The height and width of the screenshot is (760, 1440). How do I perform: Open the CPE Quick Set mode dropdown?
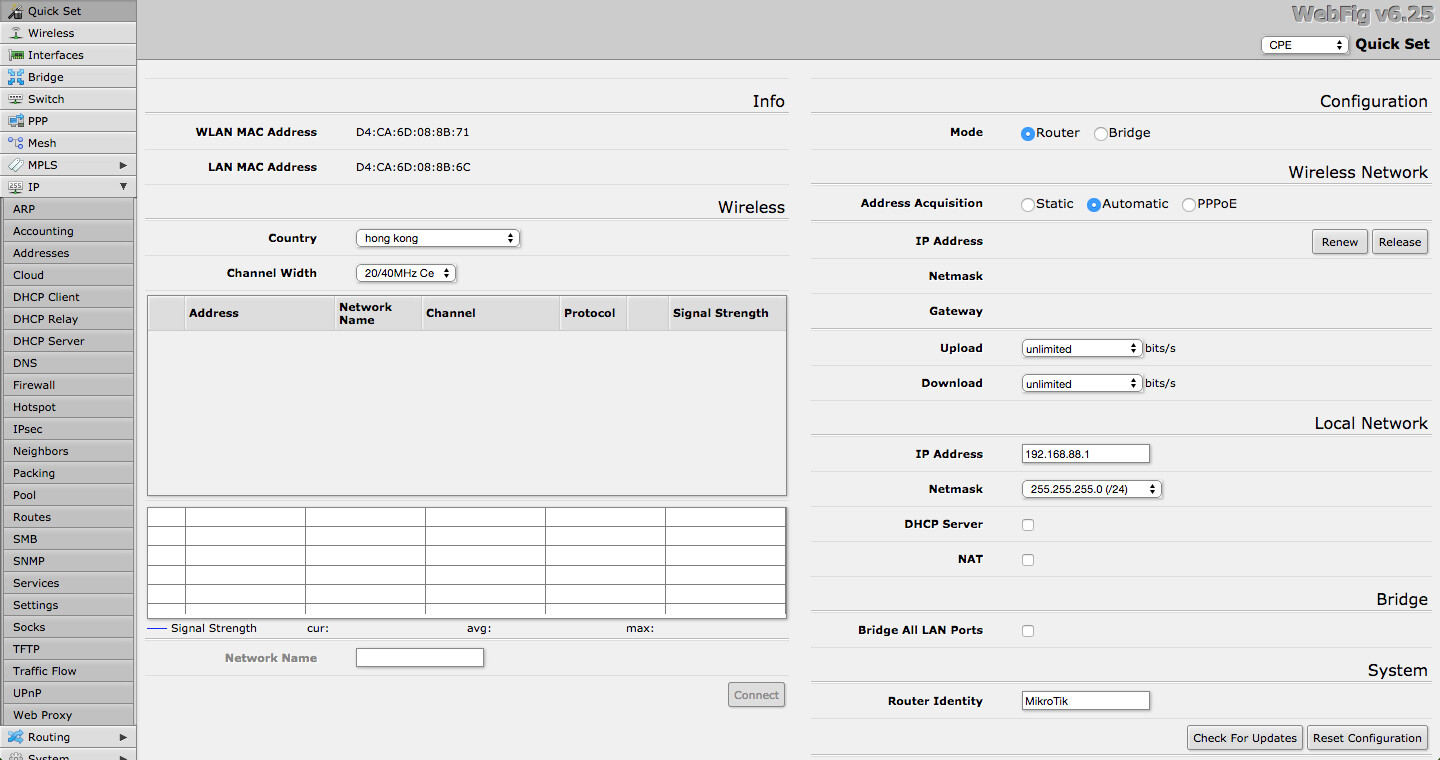(1305, 45)
